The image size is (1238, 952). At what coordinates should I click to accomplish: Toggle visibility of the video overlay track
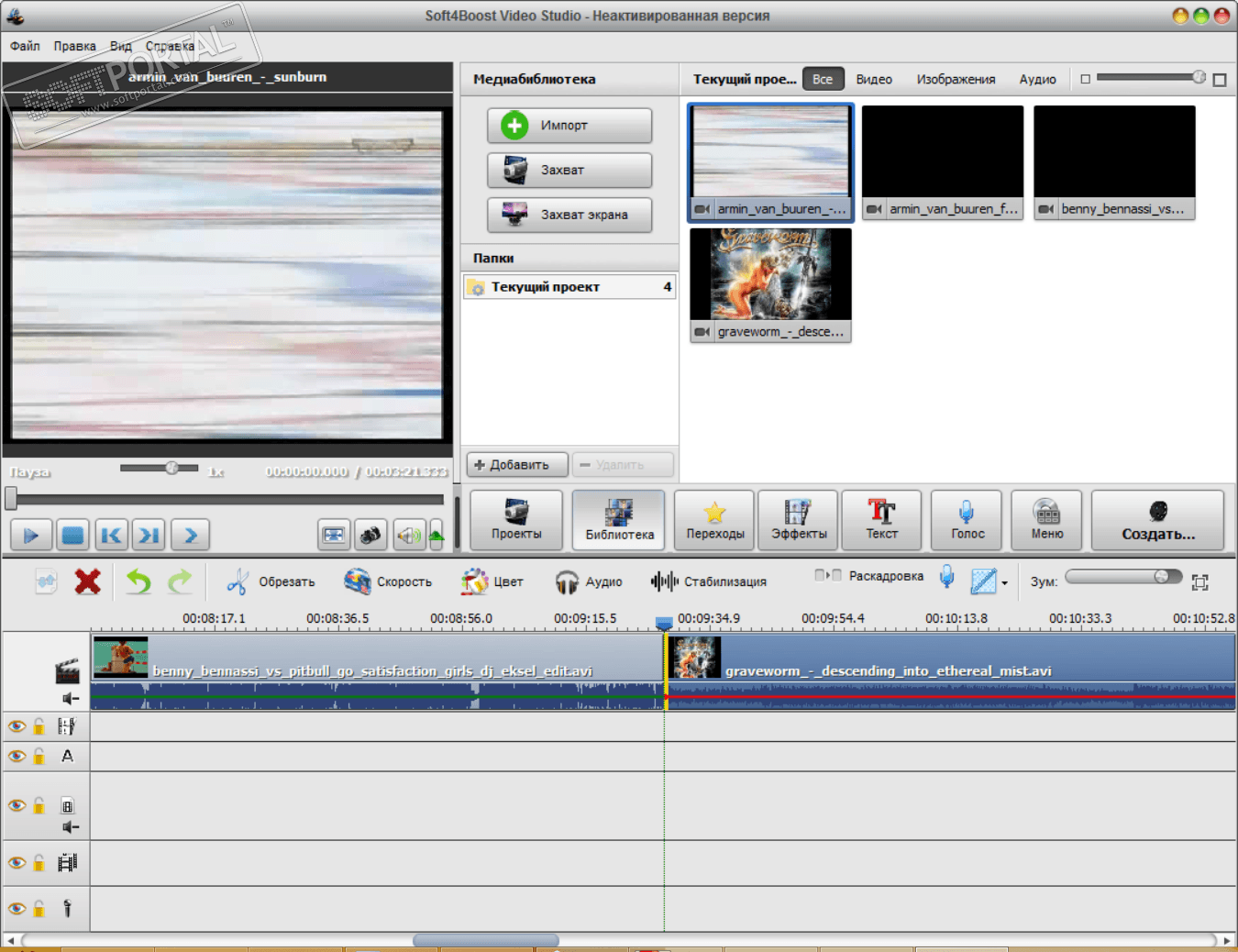(17, 805)
